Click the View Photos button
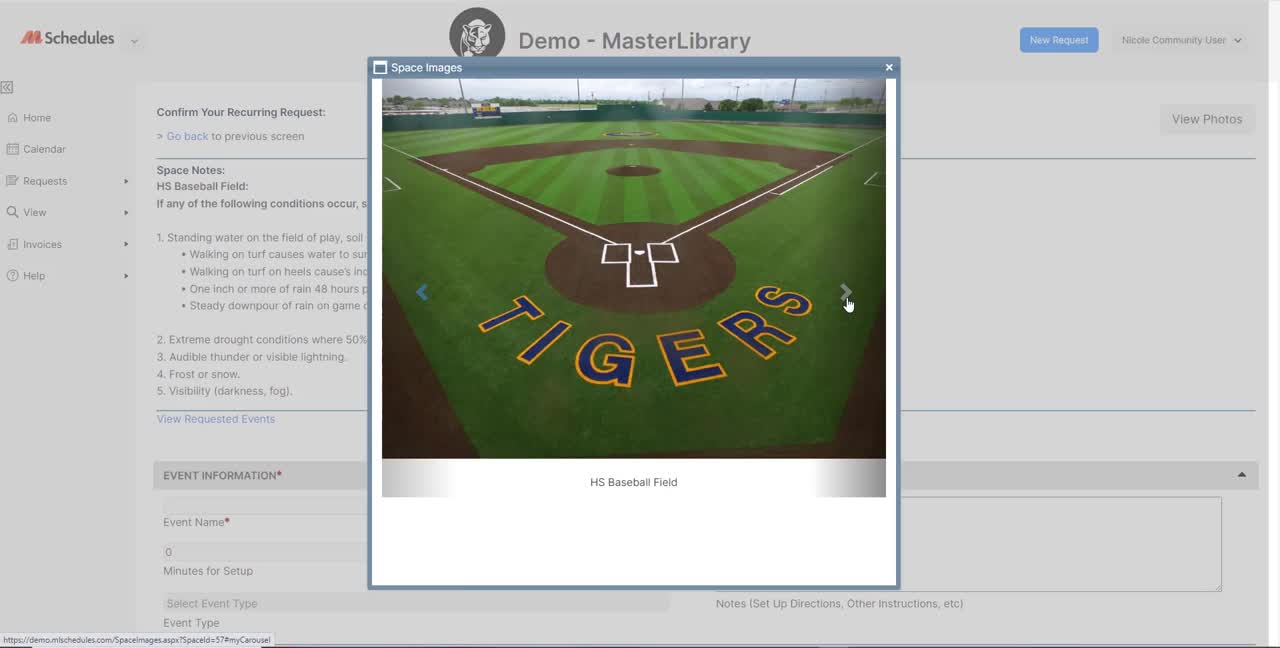 pyautogui.click(x=1206, y=119)
